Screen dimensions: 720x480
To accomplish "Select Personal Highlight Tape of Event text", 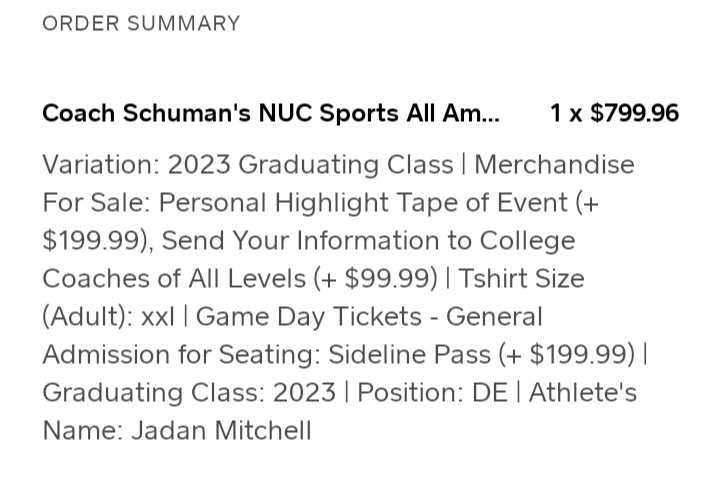I will 363,203.
